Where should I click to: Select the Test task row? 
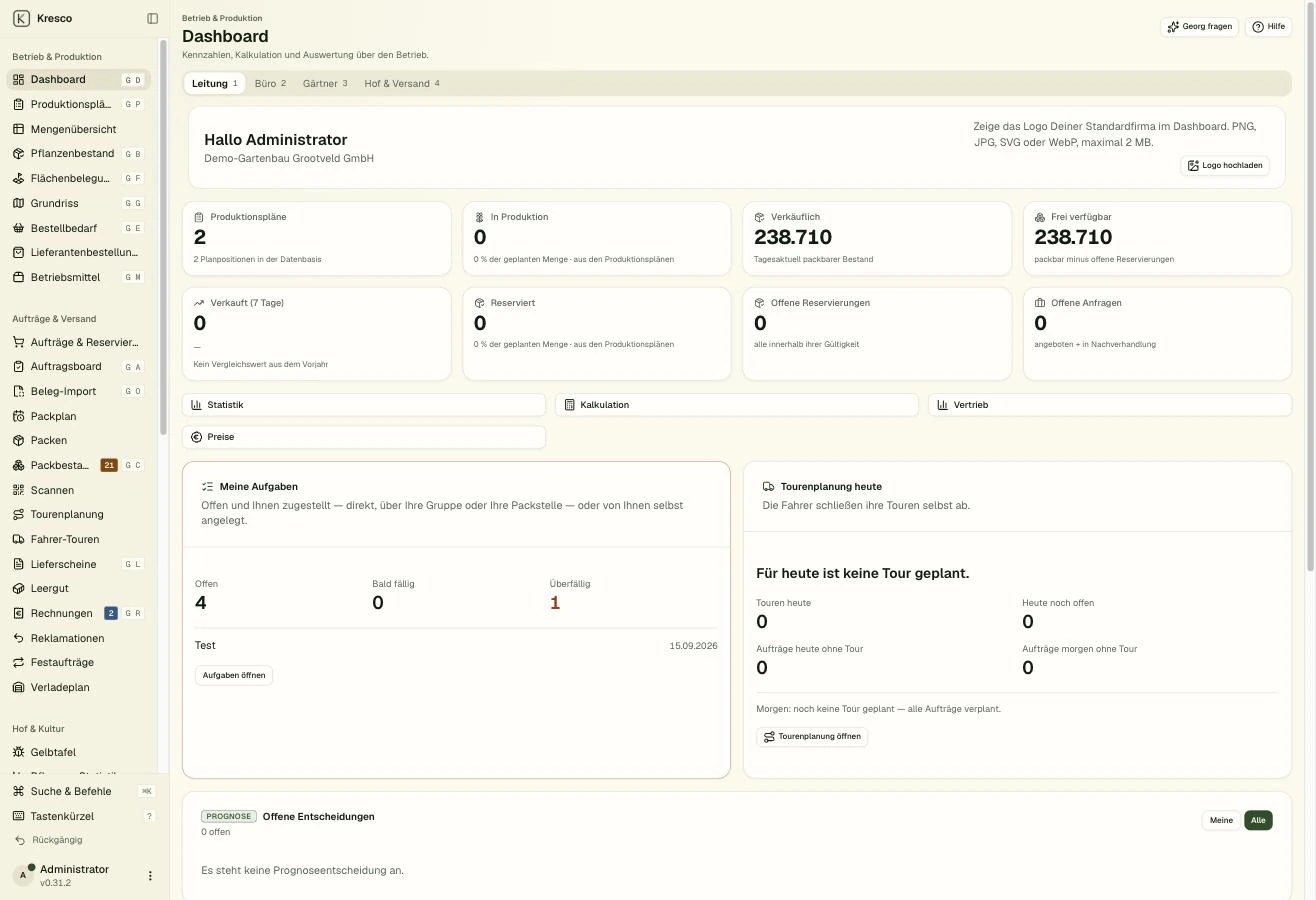[456, 646]
